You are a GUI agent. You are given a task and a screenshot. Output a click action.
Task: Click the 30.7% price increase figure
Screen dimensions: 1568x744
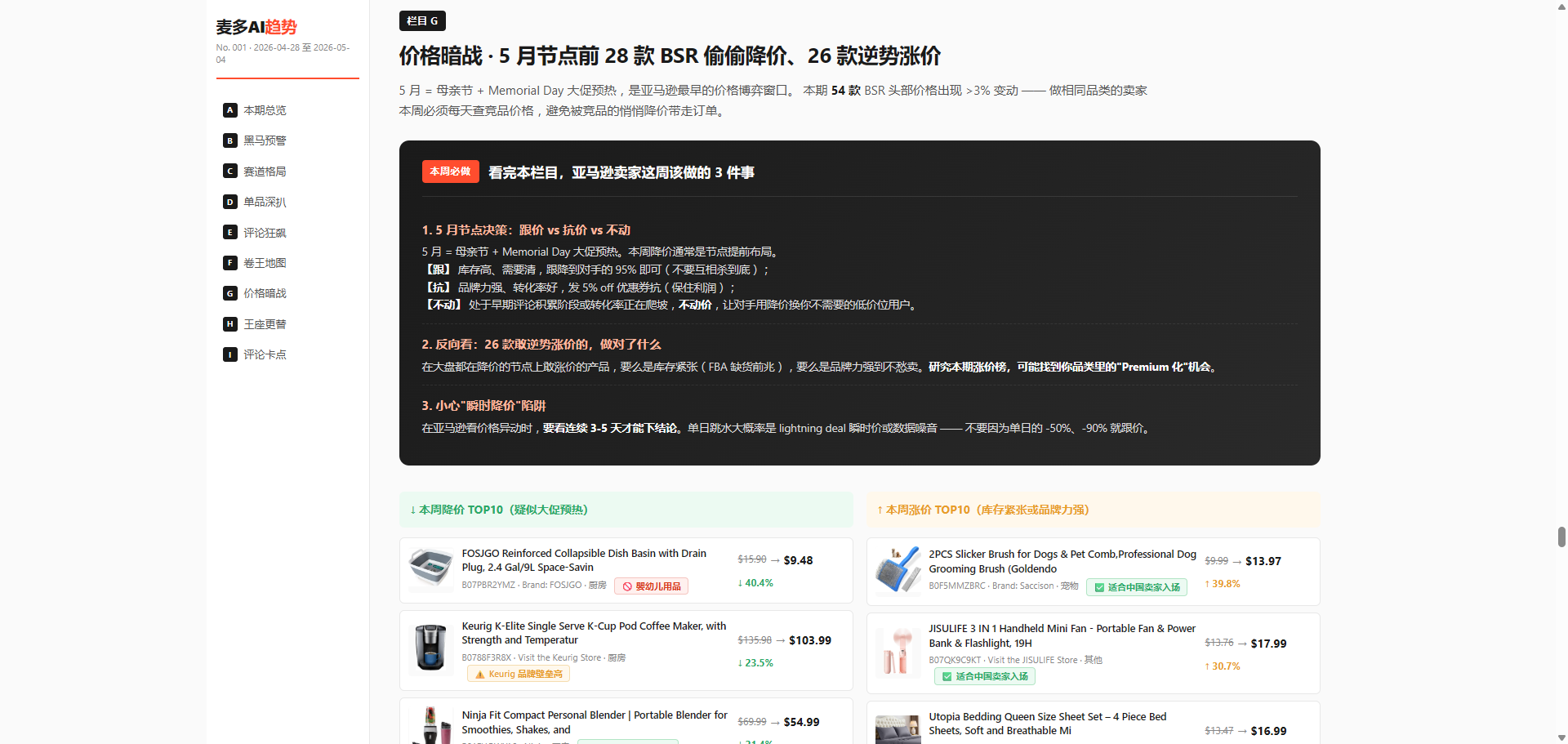[1223, 666]
